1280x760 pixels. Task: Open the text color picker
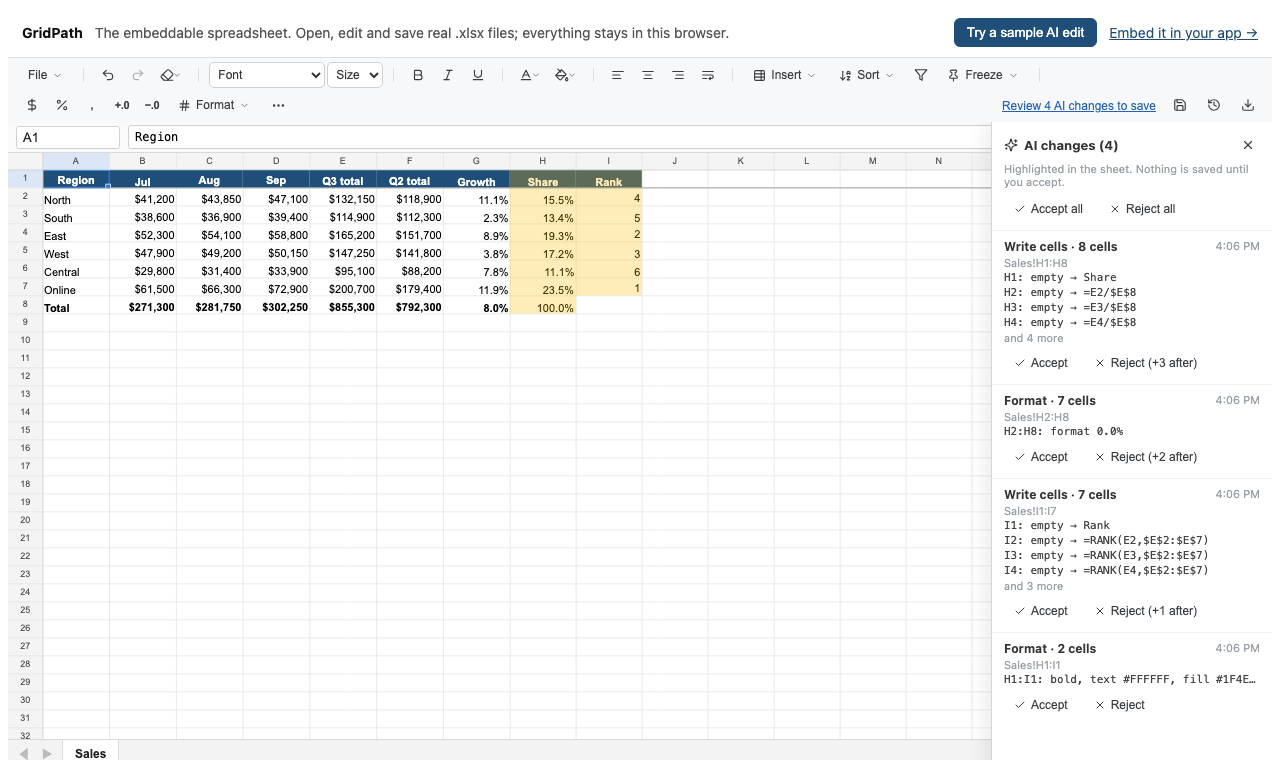[530, 75]
